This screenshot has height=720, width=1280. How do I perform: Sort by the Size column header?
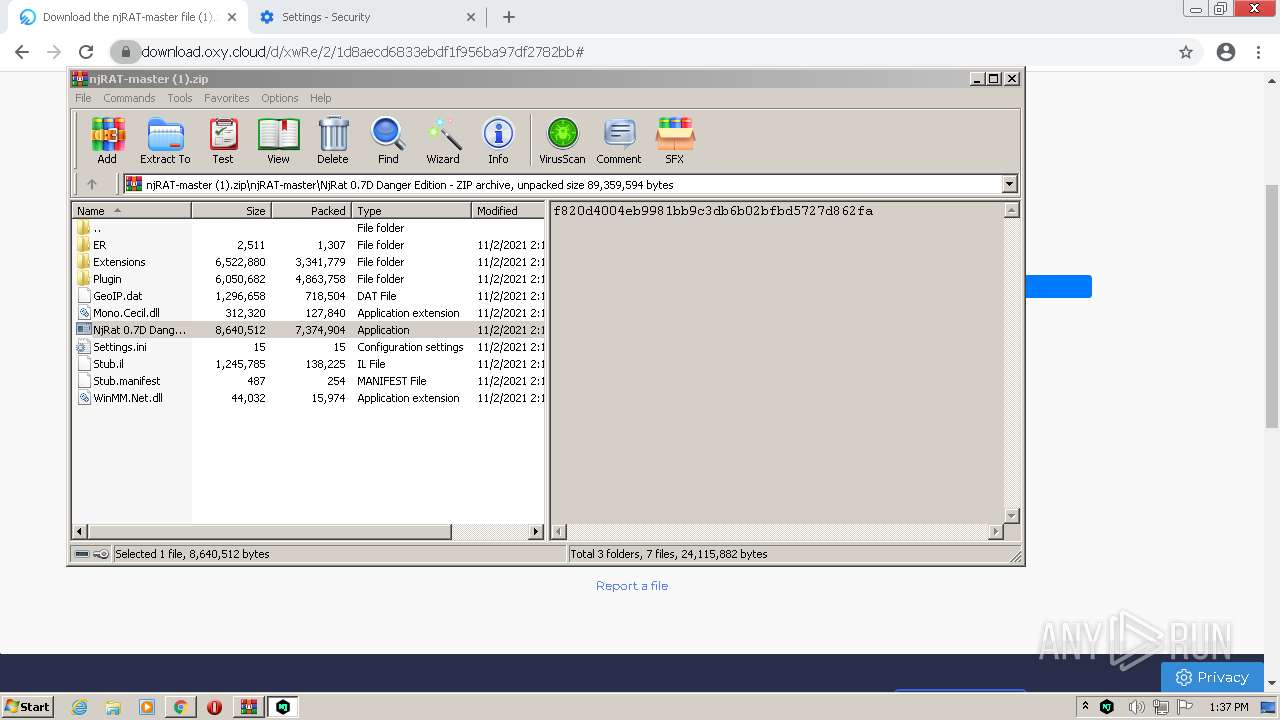[x=231, y=211]
